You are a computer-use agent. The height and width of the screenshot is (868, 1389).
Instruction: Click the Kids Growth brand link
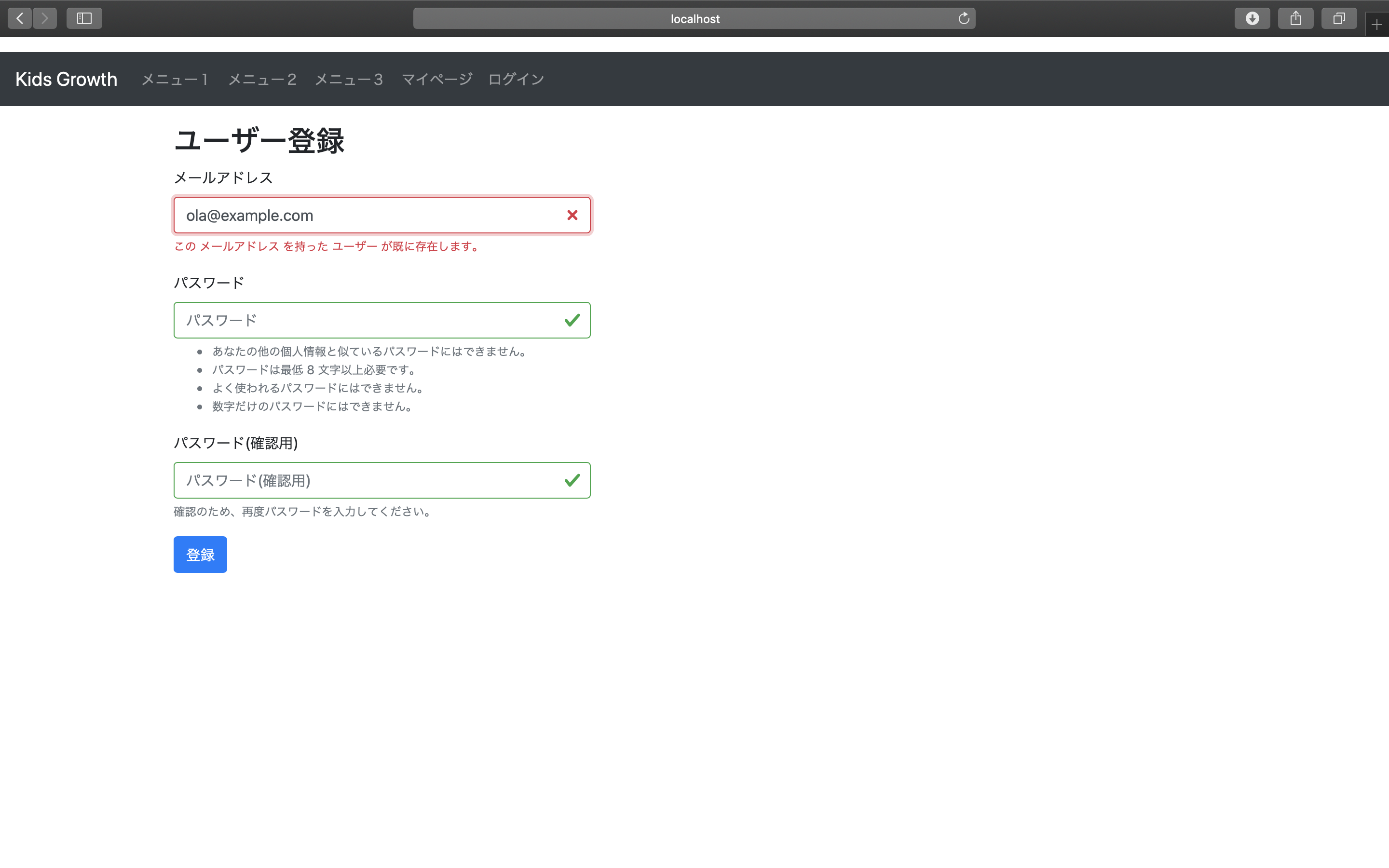coord(66,79)
